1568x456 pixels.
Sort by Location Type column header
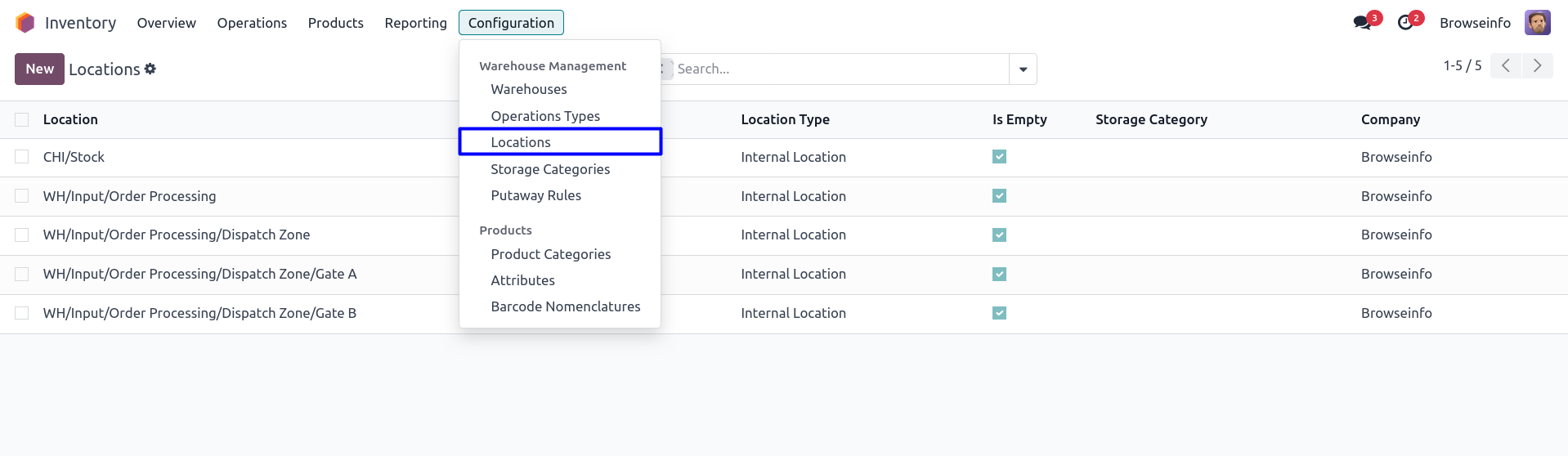click(x=785, y=119)
